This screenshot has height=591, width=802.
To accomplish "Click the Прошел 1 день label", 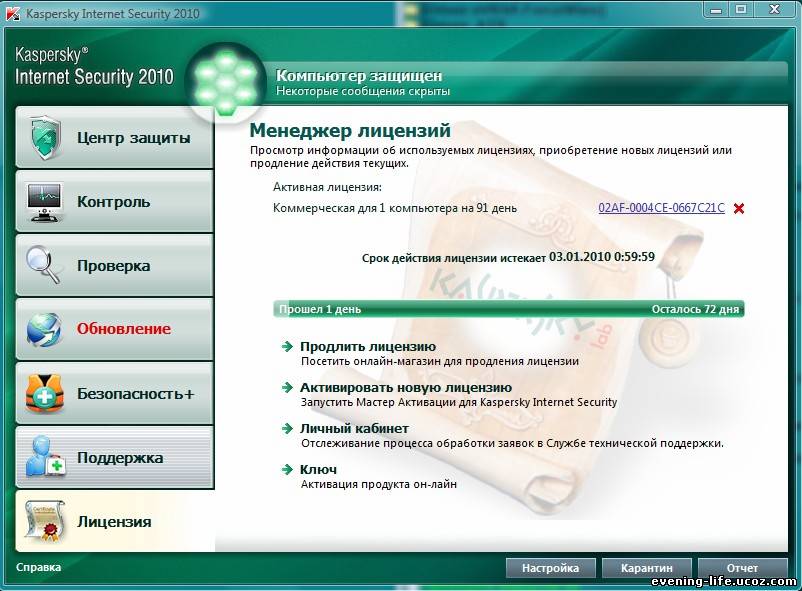I will [x=320, y=309].
